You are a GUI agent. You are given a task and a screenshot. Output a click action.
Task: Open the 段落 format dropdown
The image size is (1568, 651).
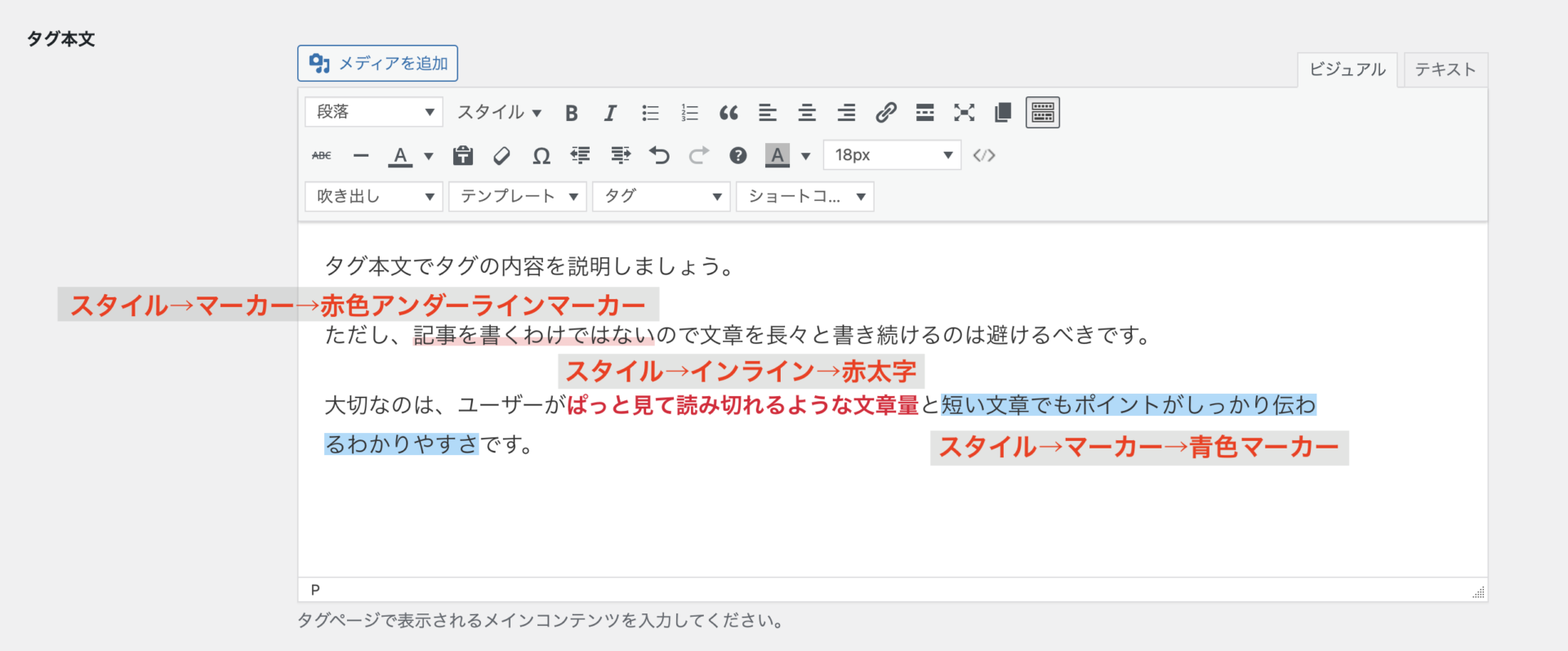click(x=374, y=112)
